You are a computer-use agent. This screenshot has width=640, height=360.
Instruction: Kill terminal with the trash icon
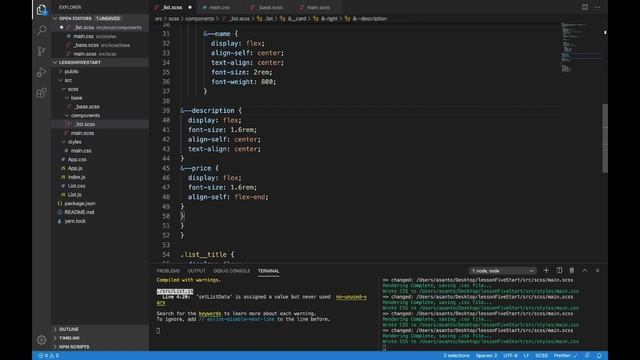point(572,270)
